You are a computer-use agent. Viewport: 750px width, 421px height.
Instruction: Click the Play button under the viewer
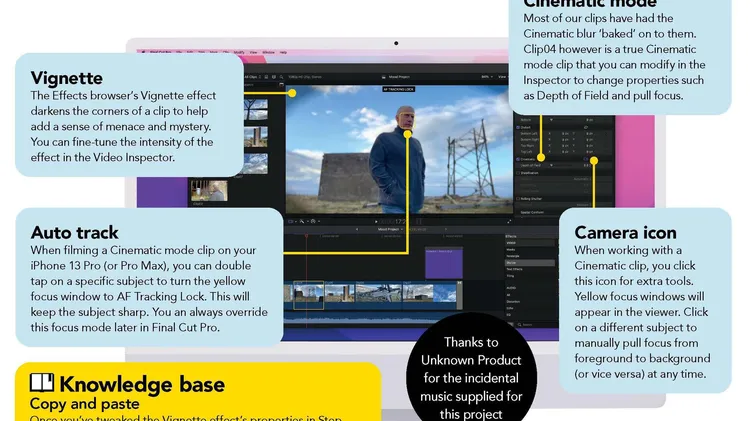click(x=376, y=222)
